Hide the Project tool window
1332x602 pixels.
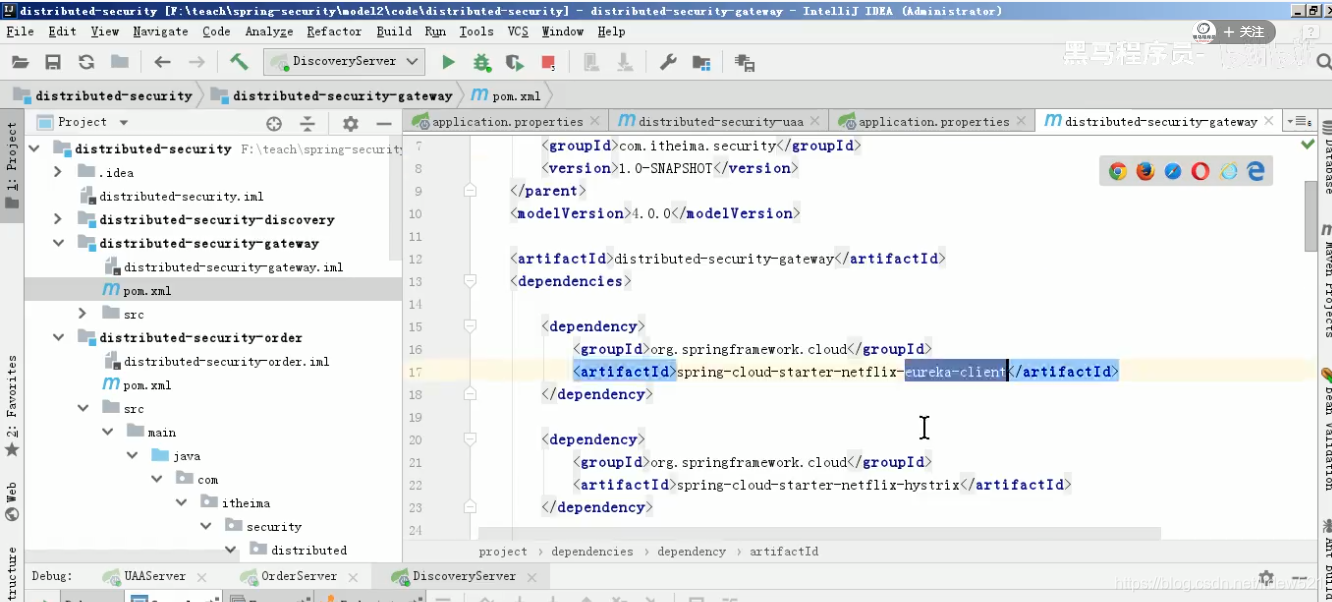384,122
